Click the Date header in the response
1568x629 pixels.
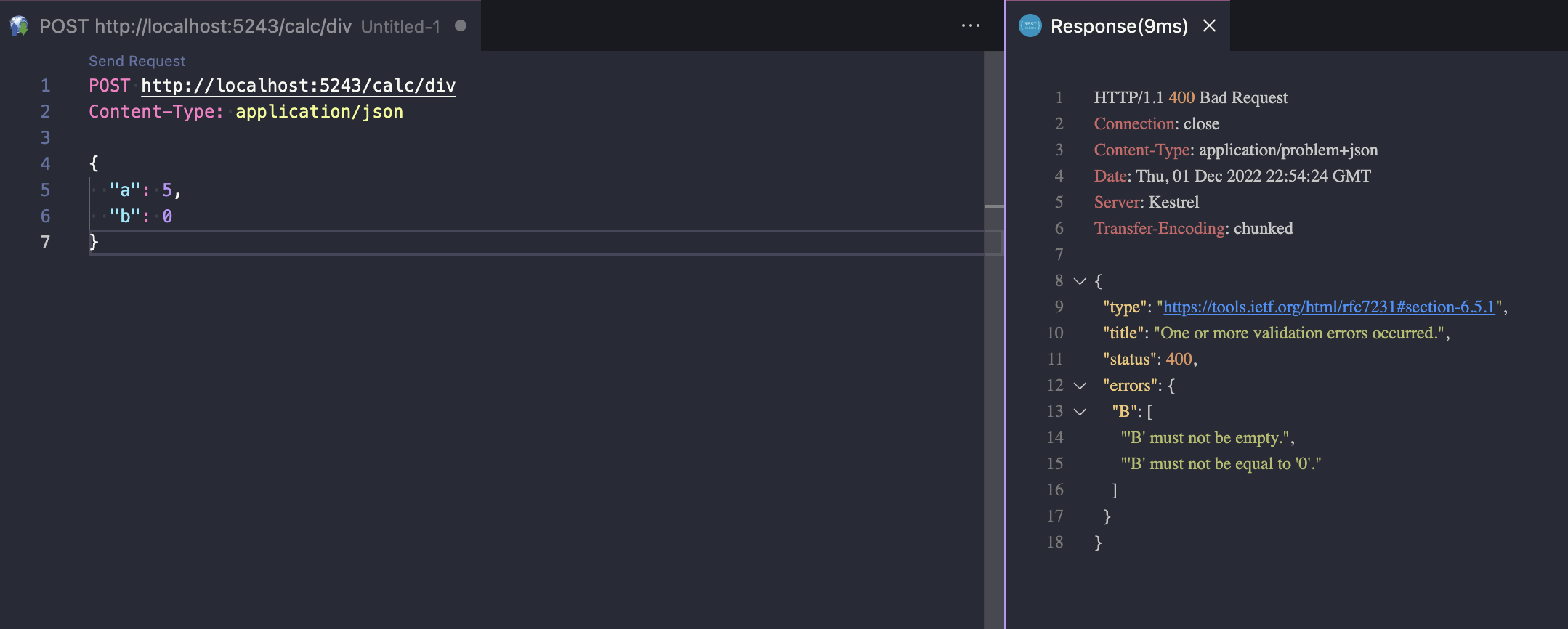(x=1232, y=176)
